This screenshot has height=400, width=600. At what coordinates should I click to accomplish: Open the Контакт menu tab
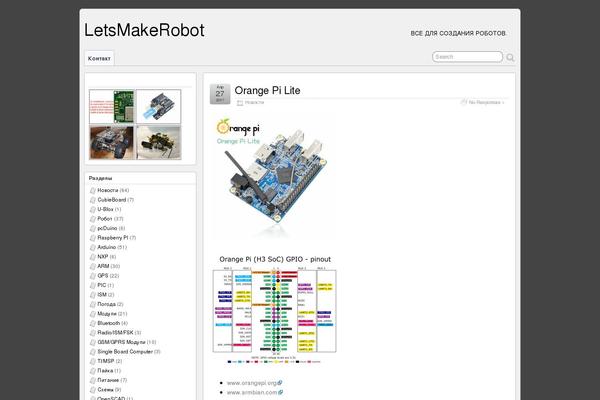pos(99,58)
